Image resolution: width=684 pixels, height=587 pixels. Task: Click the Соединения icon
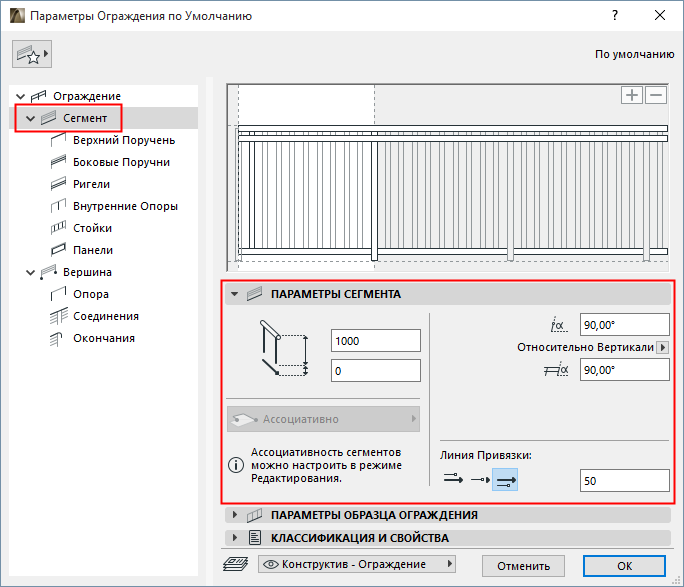point(58,316)
